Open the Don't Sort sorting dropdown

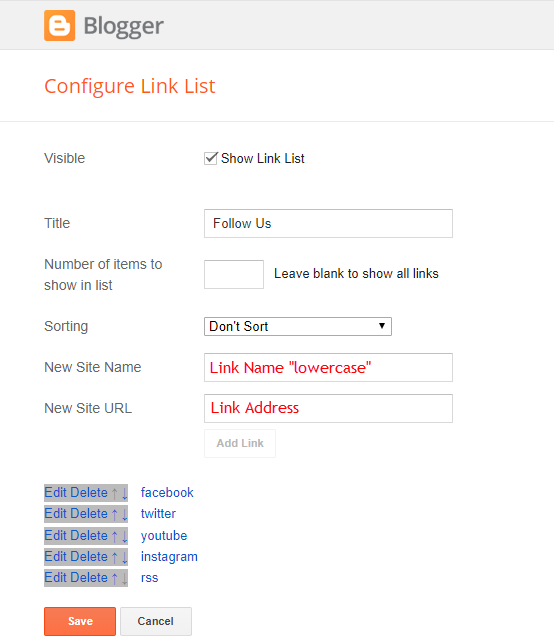pyautogui.click(x=298, y=327)
